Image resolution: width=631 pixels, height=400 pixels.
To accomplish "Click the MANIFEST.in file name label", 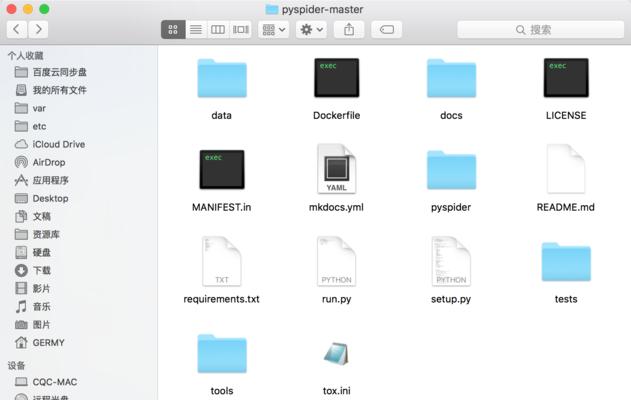I will [222, 207].
